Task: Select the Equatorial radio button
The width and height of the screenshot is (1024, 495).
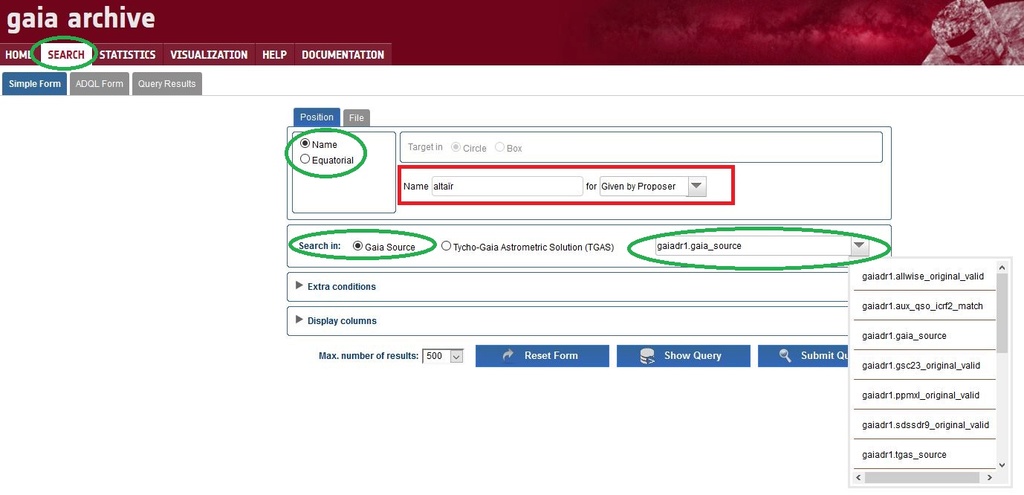Action: click(x=305, y=159)
